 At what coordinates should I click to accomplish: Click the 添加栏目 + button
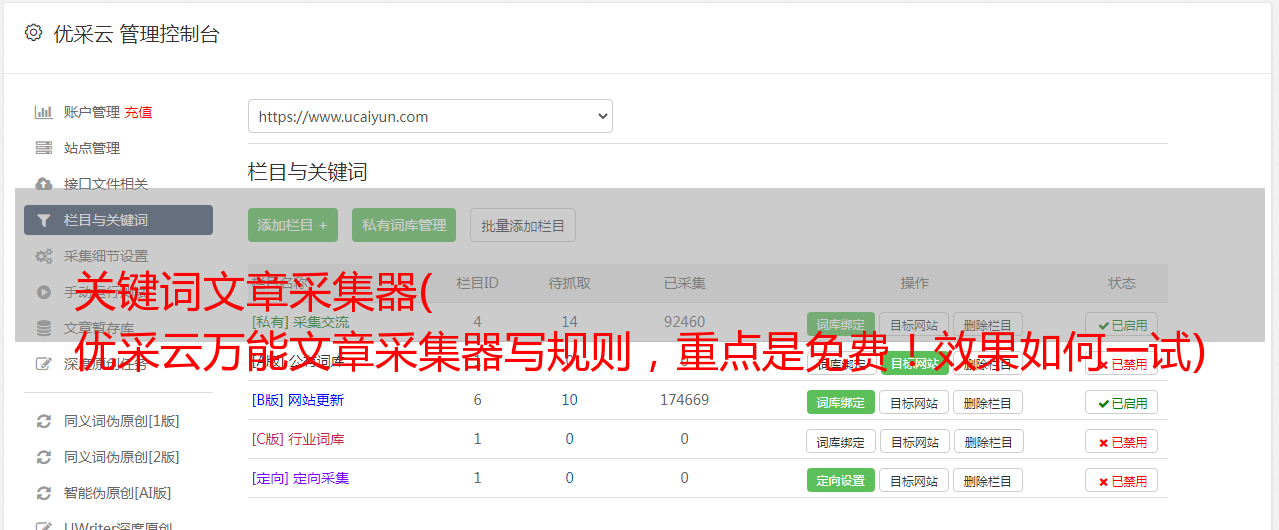point(293,225)
